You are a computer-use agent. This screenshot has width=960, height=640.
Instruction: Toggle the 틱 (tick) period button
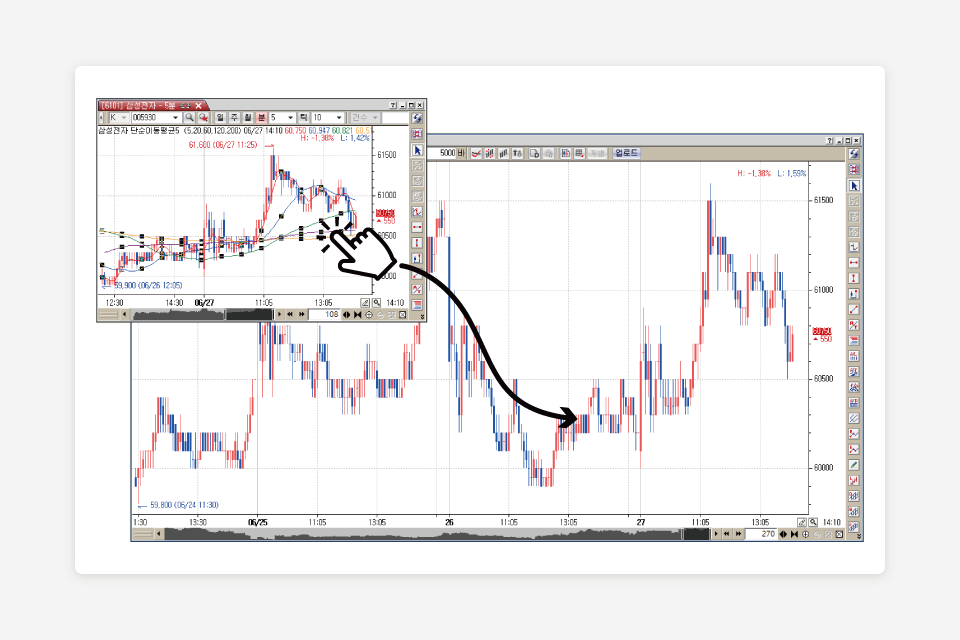pos(303,118)
